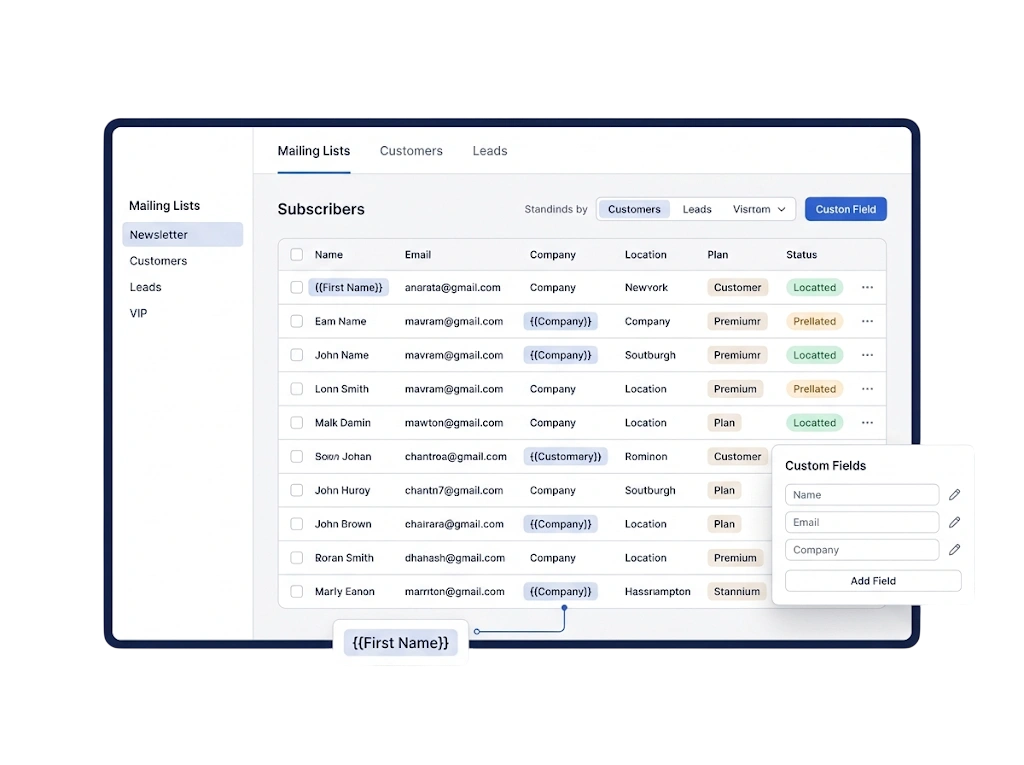
Task: Click the Premium badge for Roran Smith
Action: [x=735, y=558]
